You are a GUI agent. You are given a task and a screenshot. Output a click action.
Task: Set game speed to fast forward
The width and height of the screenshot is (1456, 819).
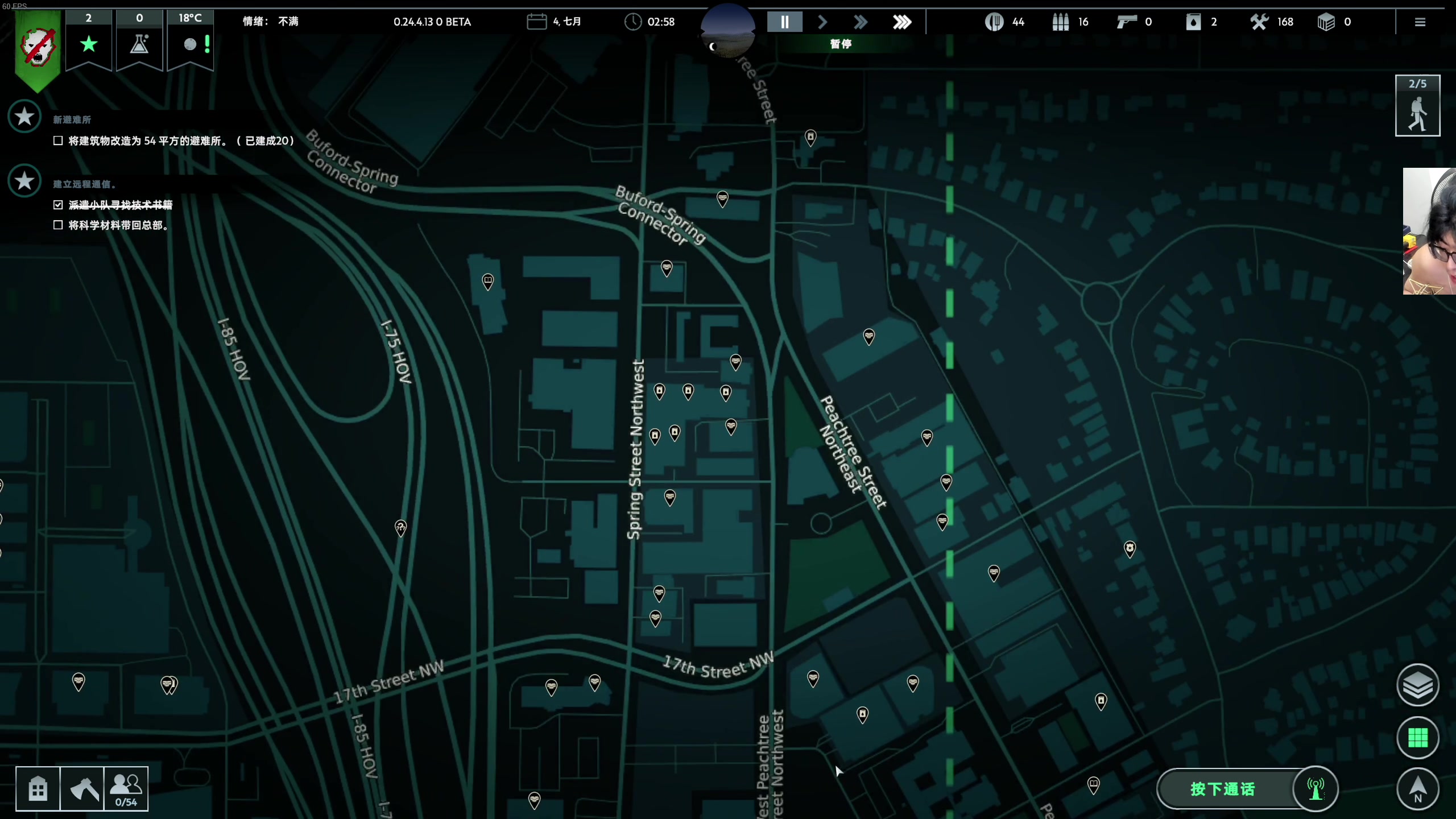[861, 22]
